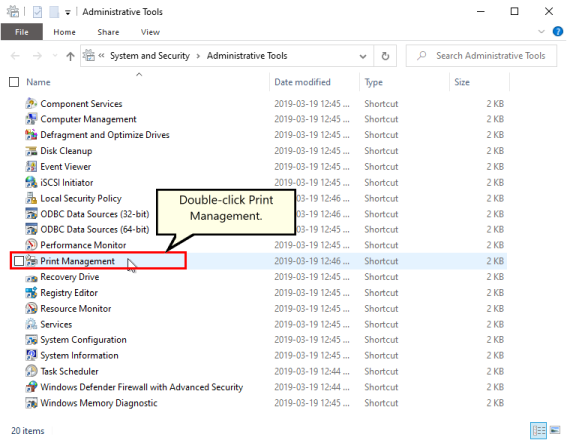Select the Services entry name
The height and width of the screenshot is (440, 567).
56,324
